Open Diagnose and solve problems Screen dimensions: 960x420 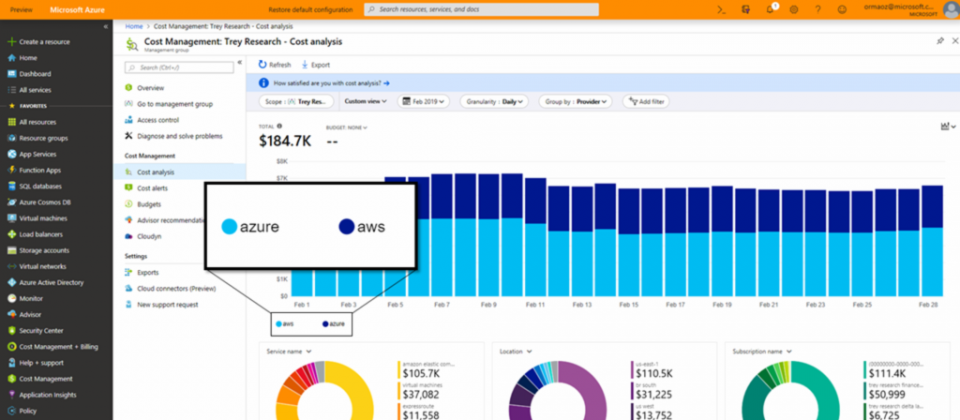[x=179, y=136]
